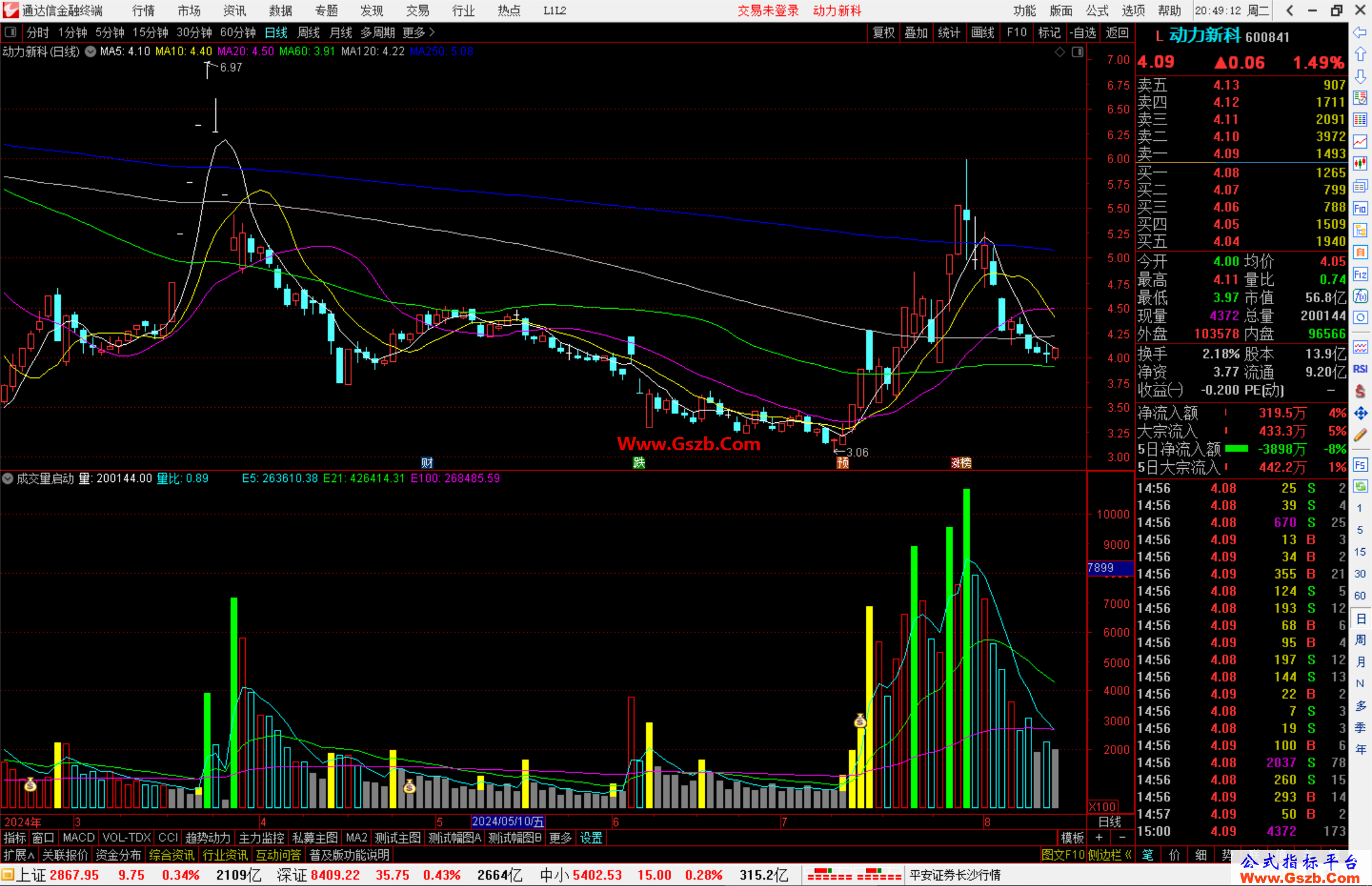Click the FS icon in right sidebar
Screen dimensions: 1372x886
1360,465
